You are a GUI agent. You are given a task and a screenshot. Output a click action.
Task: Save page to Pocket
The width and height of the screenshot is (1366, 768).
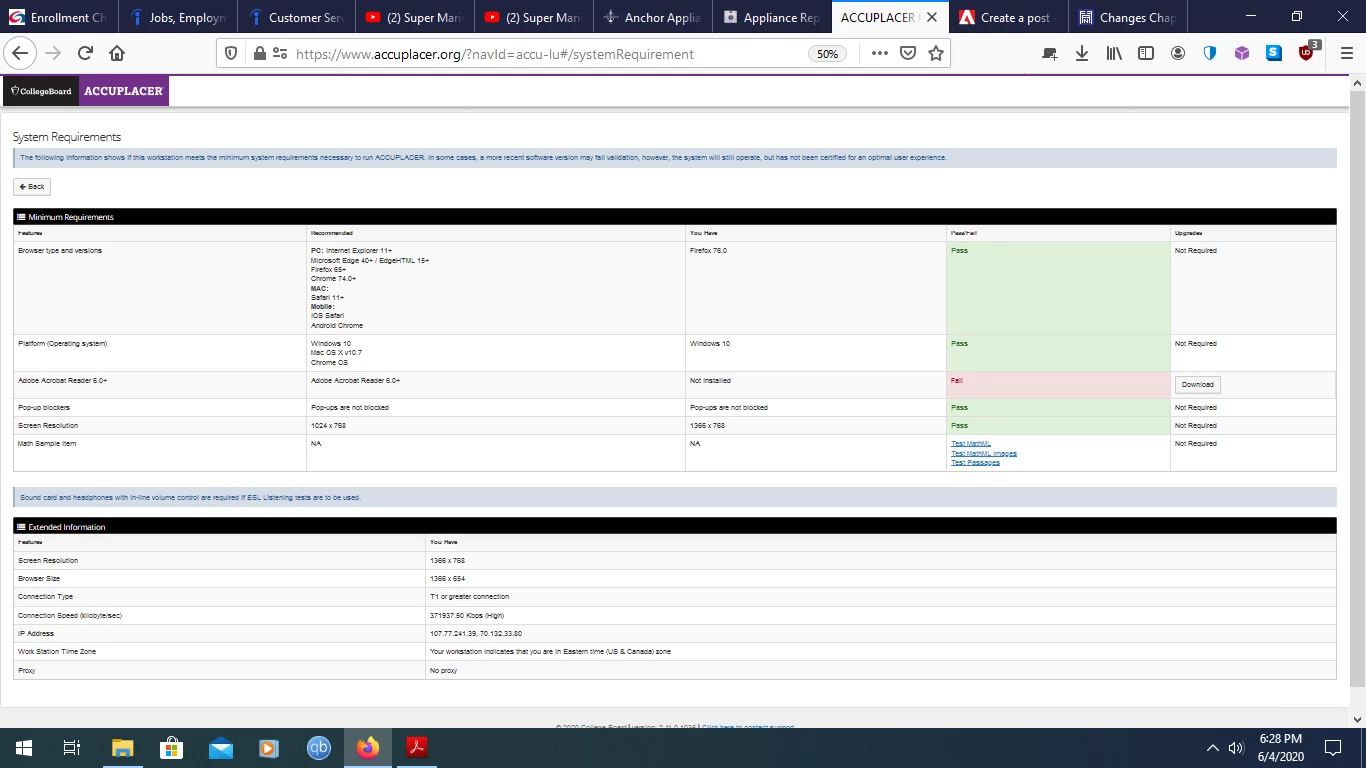click(x=908, y=54)
